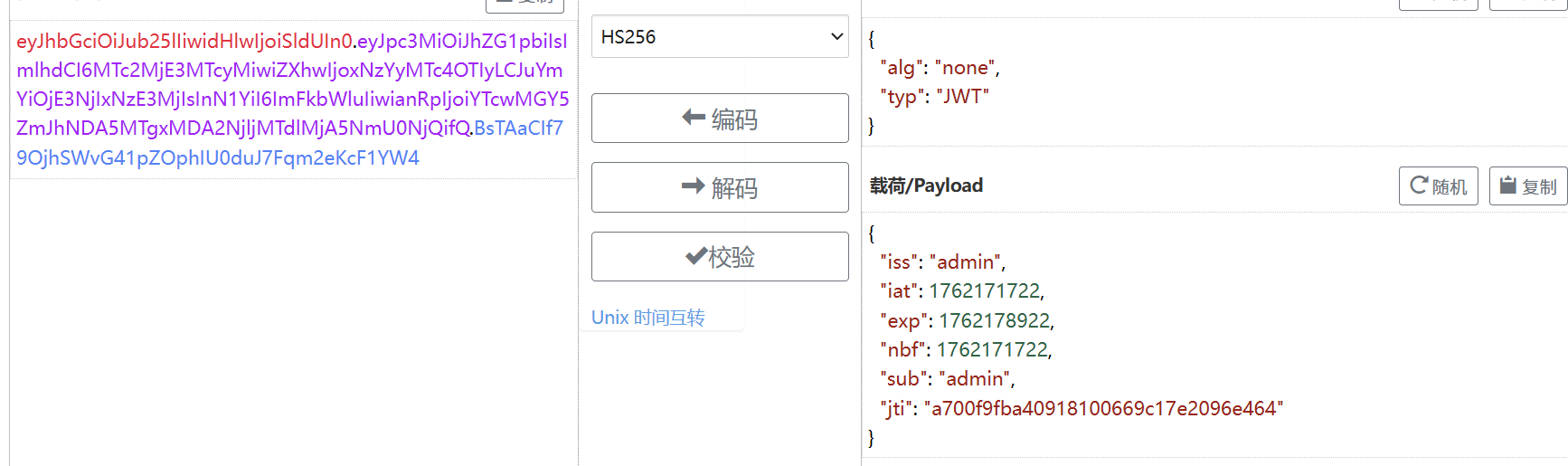Image resolution: width=1568 pixels, height=466 pixels.
Task: Open the Unix 时间互转 link
Action: click(647, 318)
